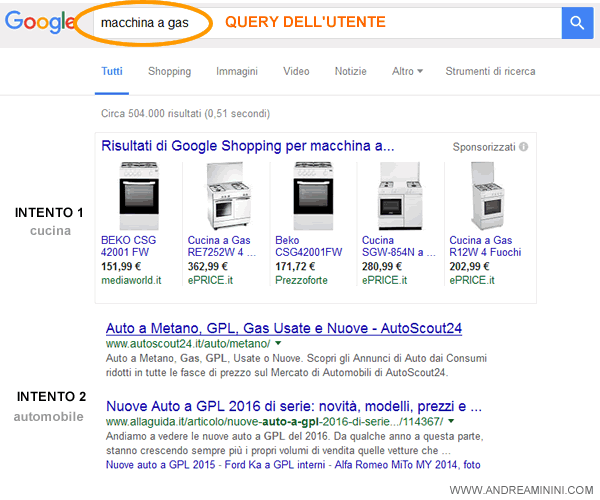Expand the Altro dropdown menu

tap(407, 71)
